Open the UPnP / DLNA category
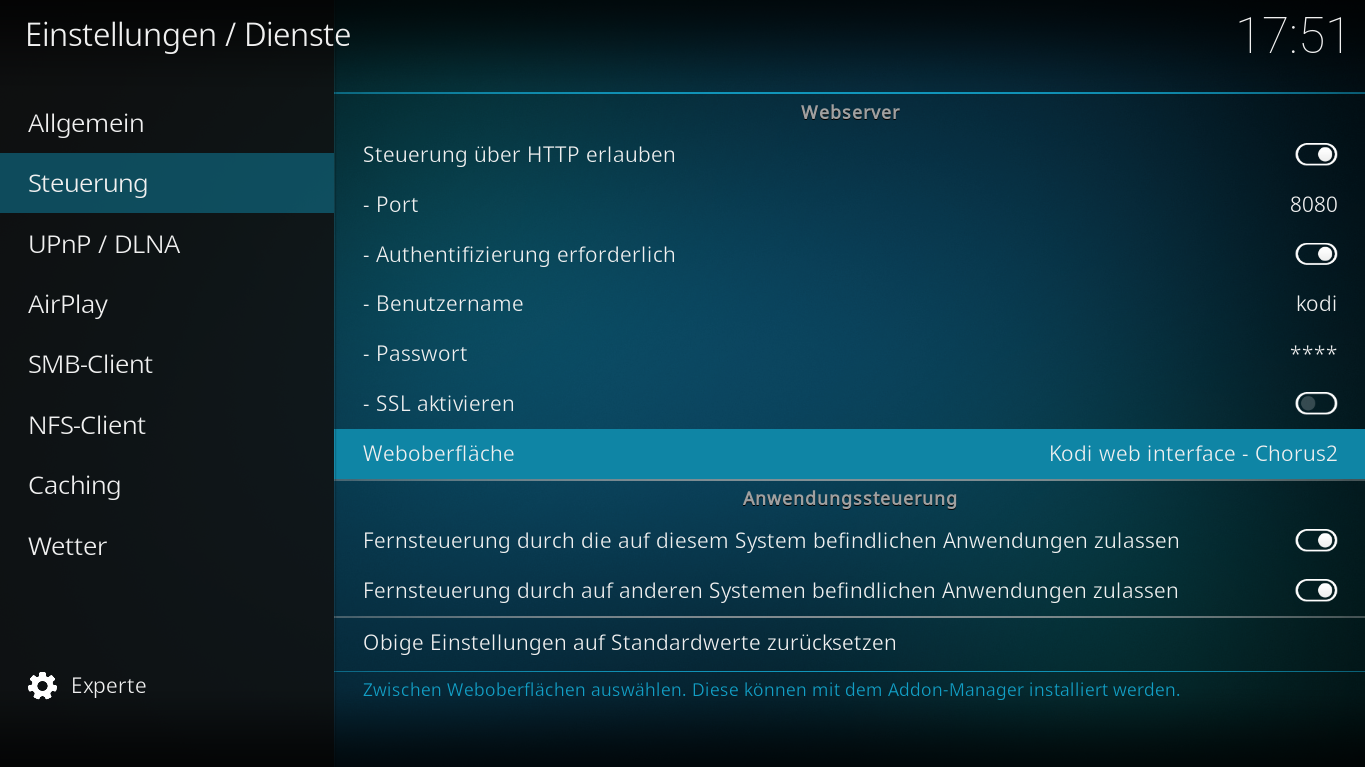 [x=167, y=244]
